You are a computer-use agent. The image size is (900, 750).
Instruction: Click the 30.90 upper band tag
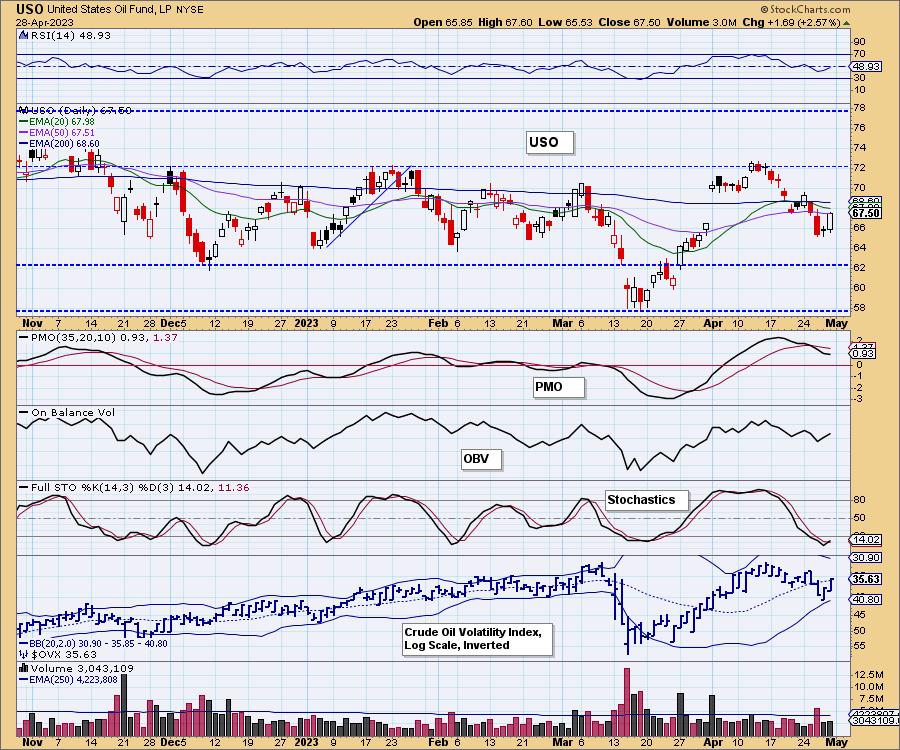pyautogui.click(x=866, y=557)
